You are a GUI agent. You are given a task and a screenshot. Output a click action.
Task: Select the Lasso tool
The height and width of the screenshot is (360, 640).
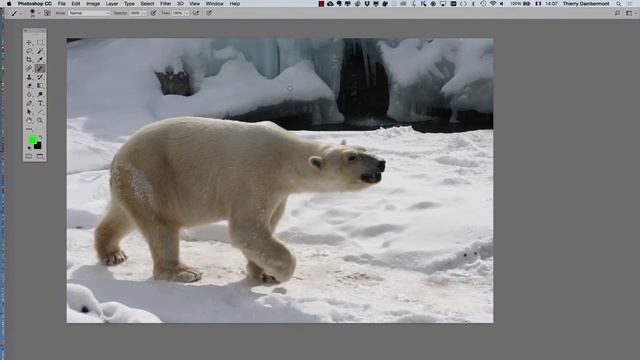[29, 51]
